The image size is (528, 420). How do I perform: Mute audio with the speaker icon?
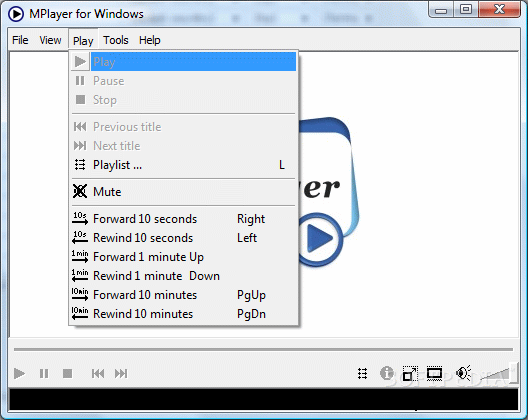pos(464,373)
